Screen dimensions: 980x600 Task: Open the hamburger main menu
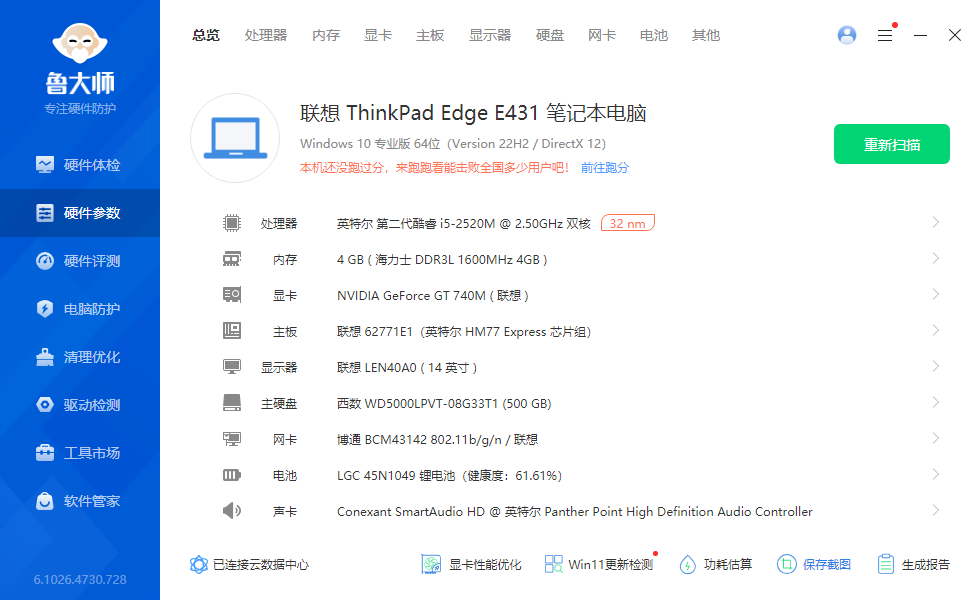point(885,36)
